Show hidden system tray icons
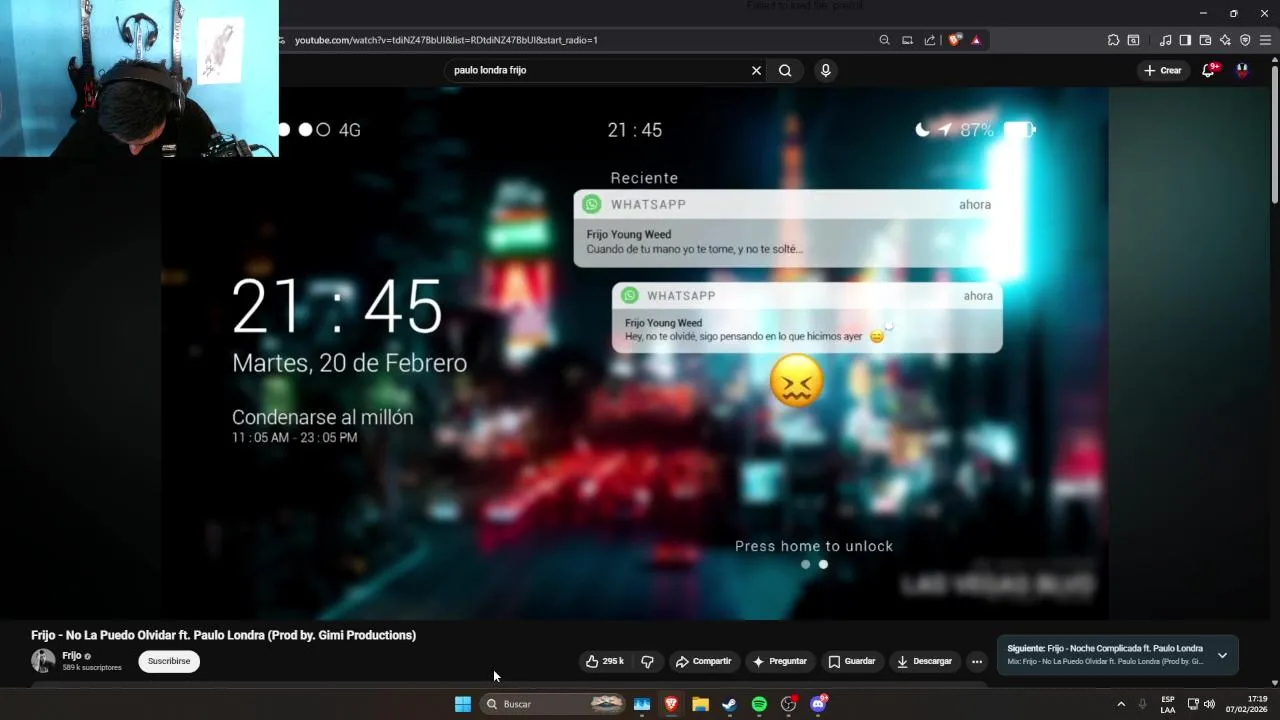 1121,704
